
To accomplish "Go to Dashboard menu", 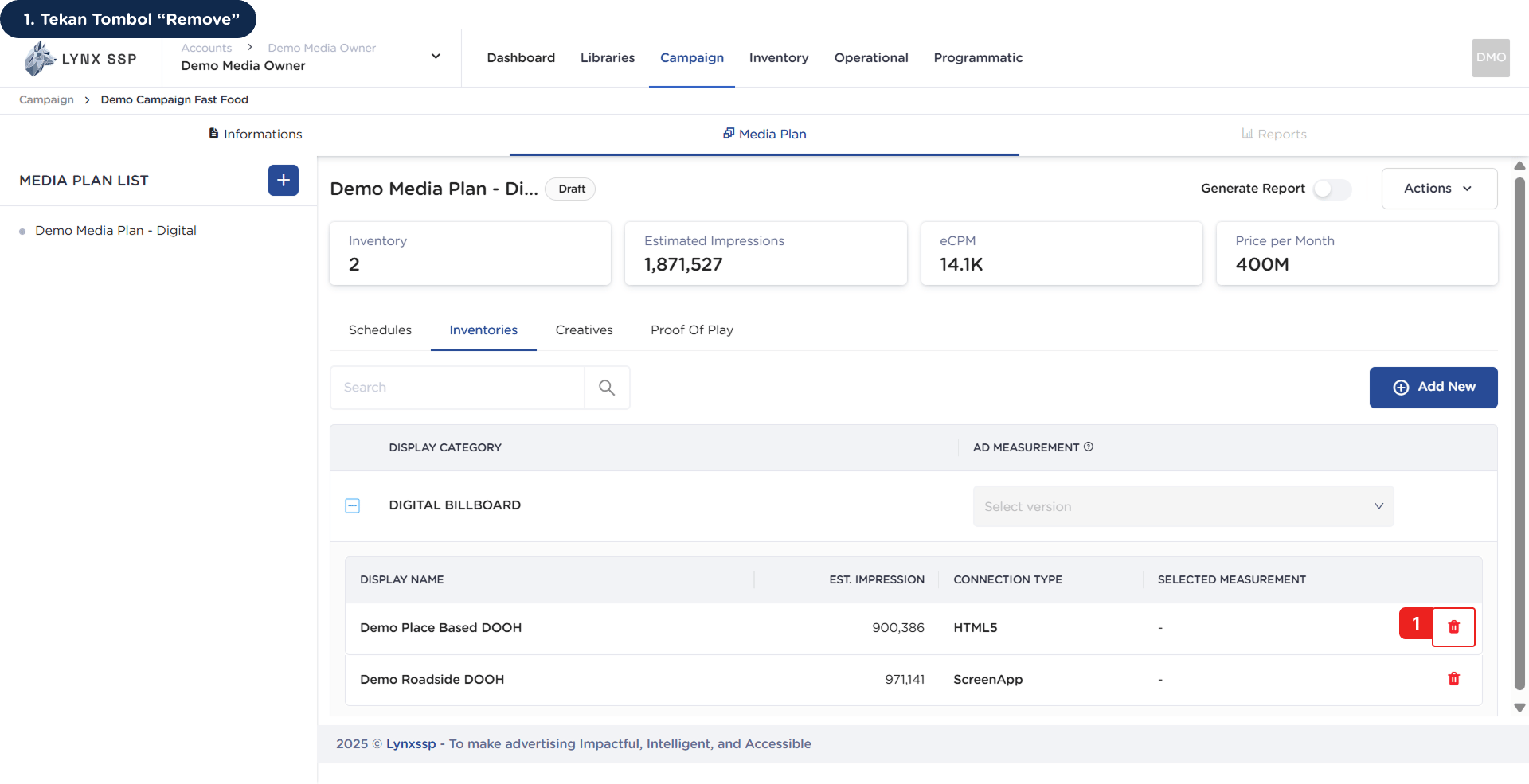I will click(x=521, y=58).
